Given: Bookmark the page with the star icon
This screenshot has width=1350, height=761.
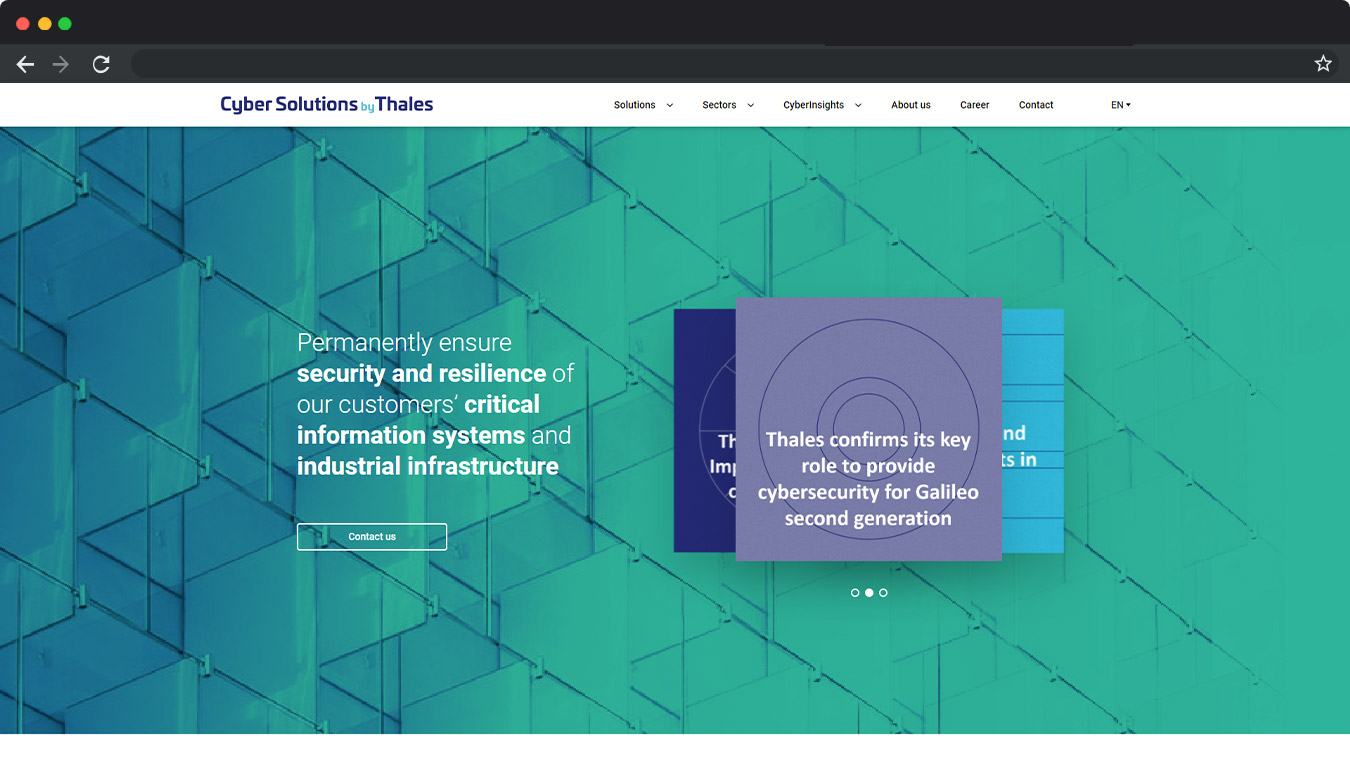Looking at the screenshot, I should 1323,64.
